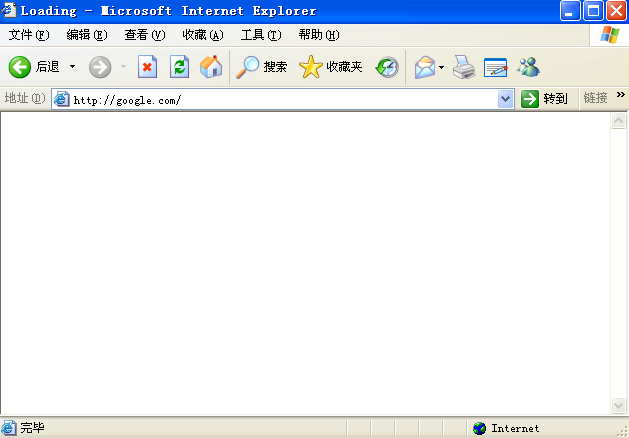
Task: Open the 工具(T) menu
Action: 261,35
